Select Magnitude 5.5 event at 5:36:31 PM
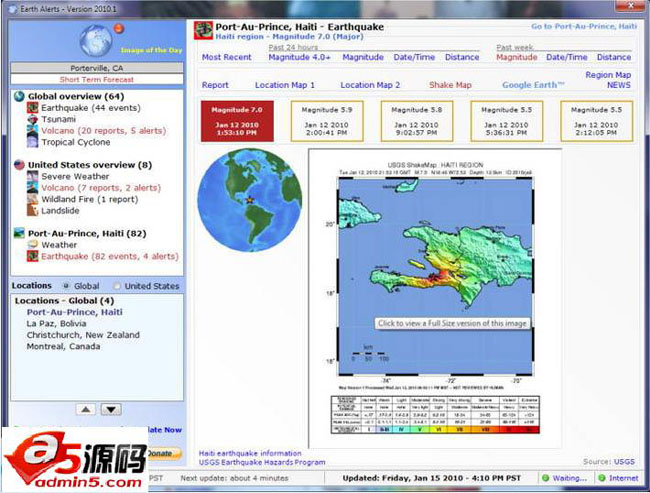Viewport: 650px width, 493px height. (507, 121)
